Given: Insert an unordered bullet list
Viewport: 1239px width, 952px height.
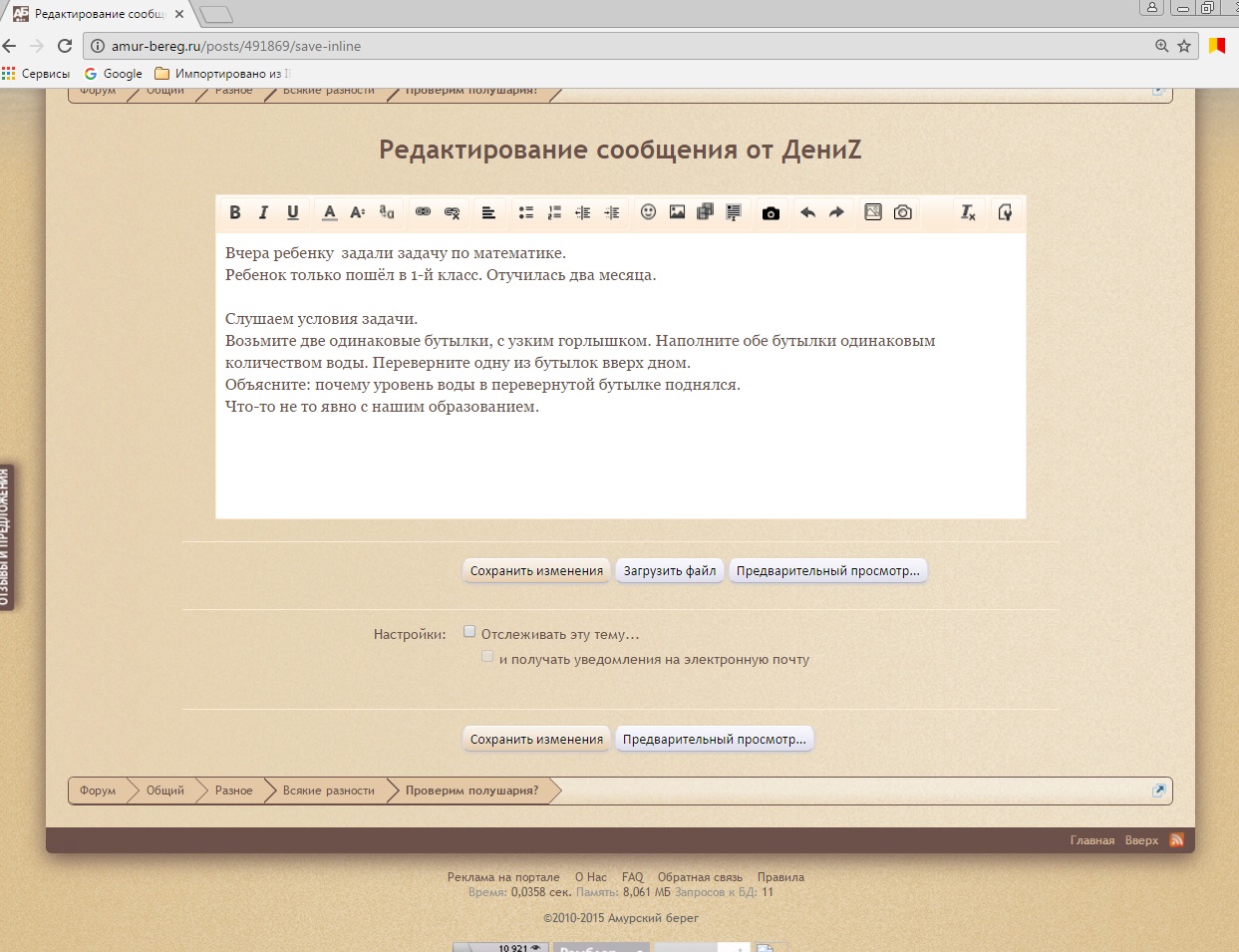Looking at the screenshot, I should (525, 212).
